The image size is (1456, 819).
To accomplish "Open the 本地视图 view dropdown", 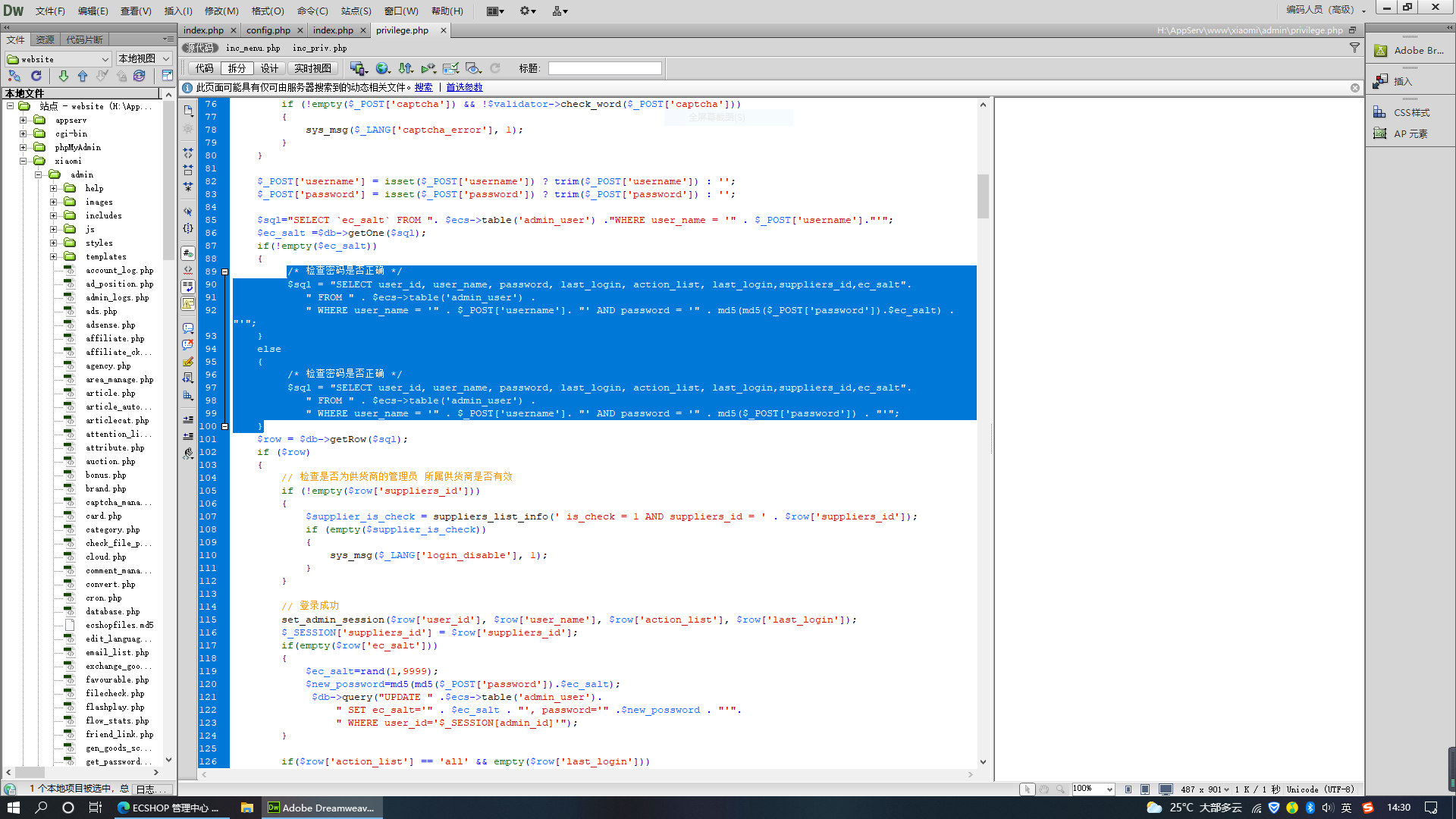I will pos(143,59).
